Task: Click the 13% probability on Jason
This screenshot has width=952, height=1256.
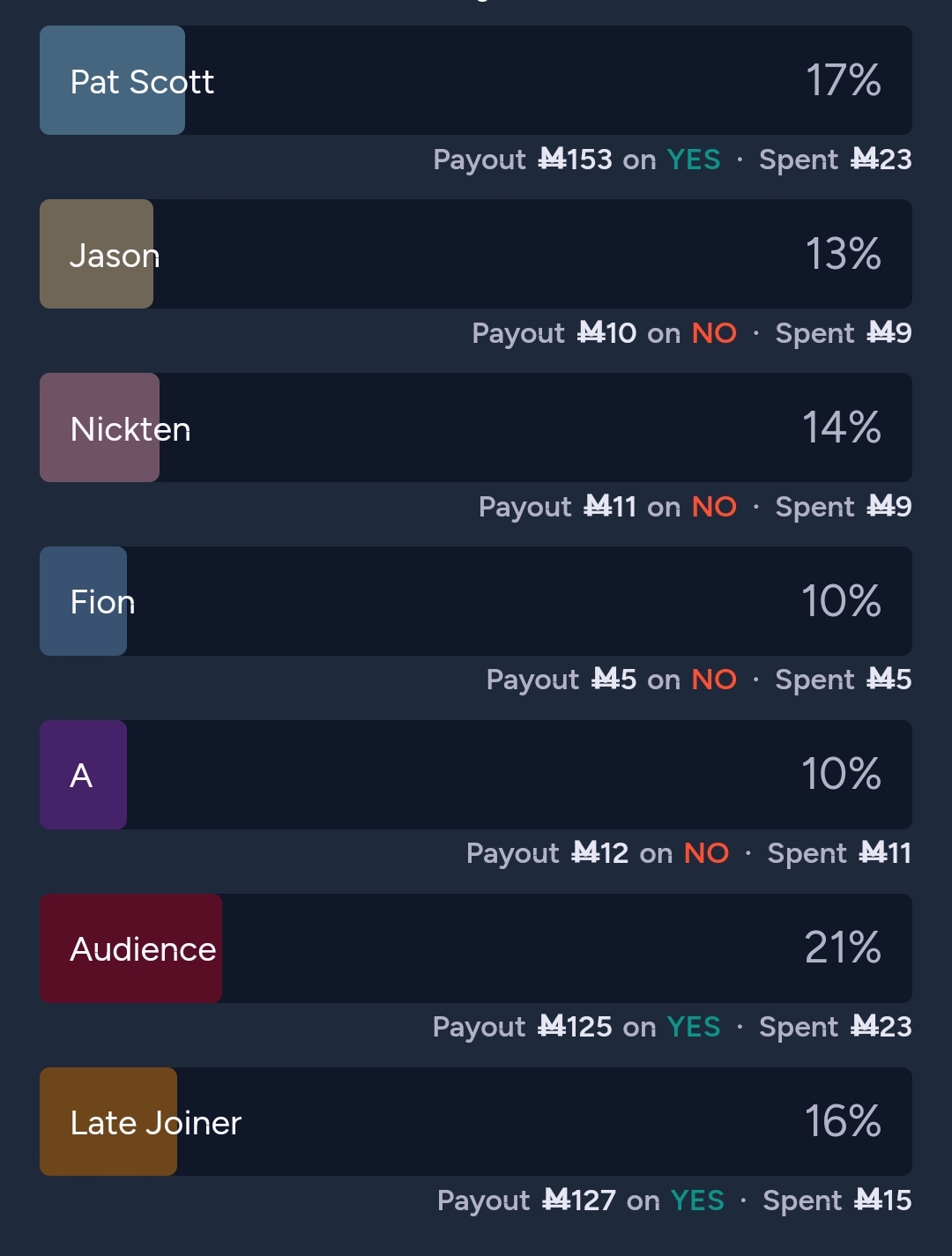Action: pyautogui.click(x=844, y=254)
